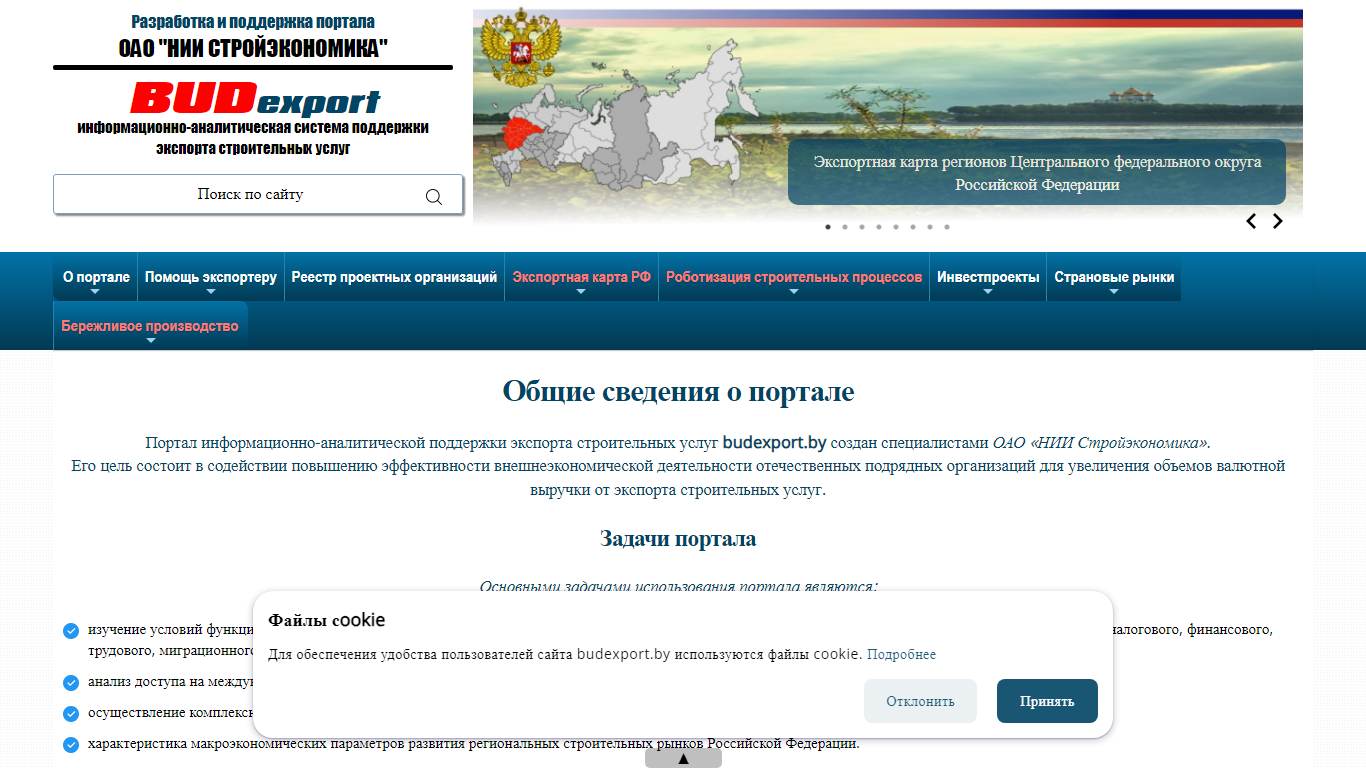Open the О портале menu
Viewport: 1366px width, 768px height.
96,277
